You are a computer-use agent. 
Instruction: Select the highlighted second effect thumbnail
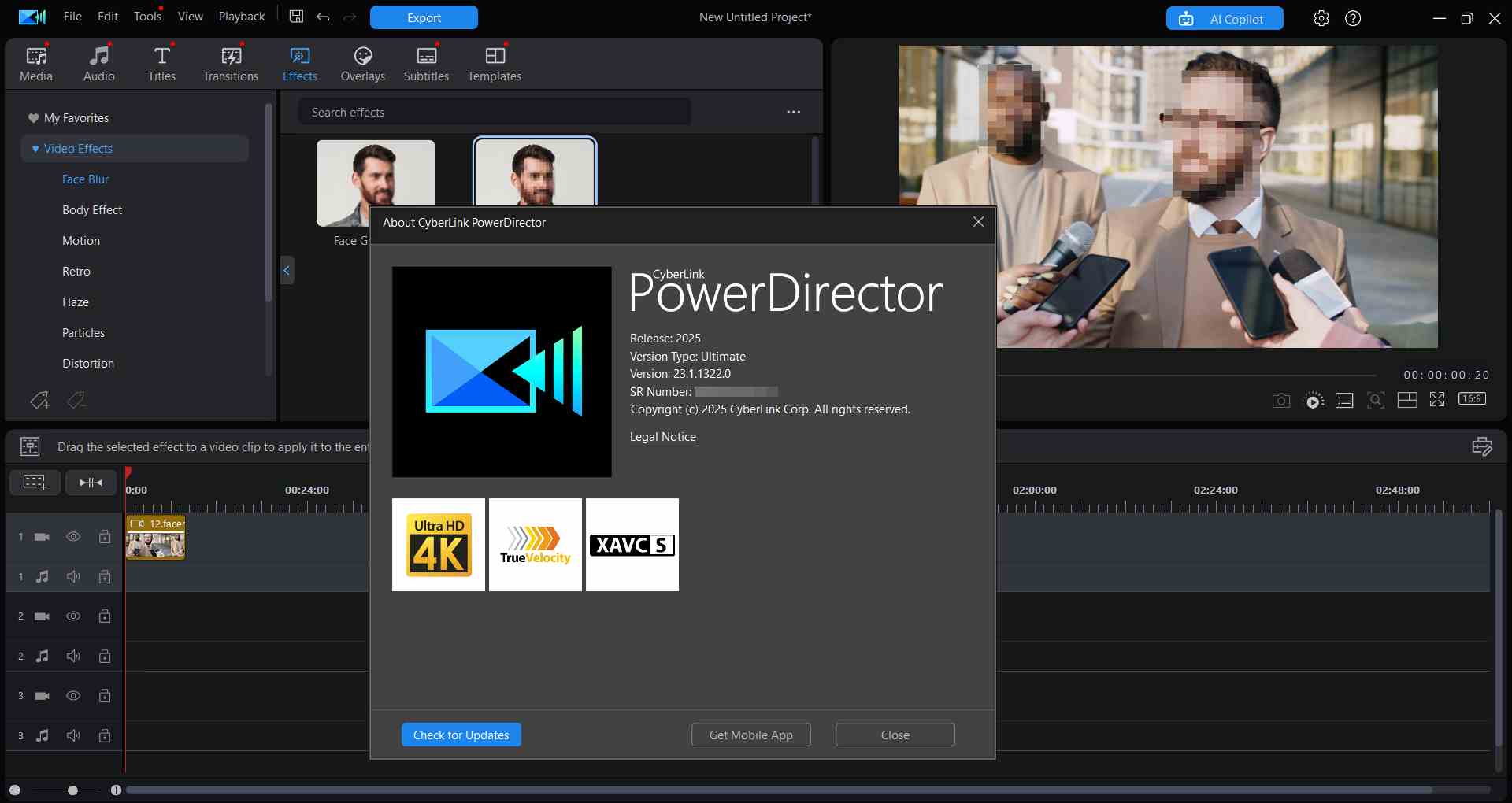tap(535, 172)
